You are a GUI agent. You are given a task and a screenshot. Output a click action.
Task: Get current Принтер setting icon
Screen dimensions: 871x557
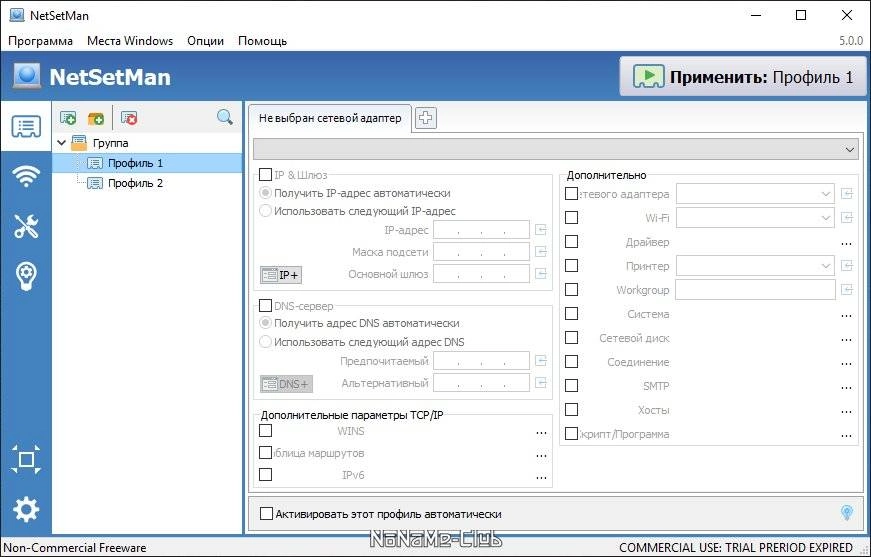pyautogui.click(x=847, y=265)
